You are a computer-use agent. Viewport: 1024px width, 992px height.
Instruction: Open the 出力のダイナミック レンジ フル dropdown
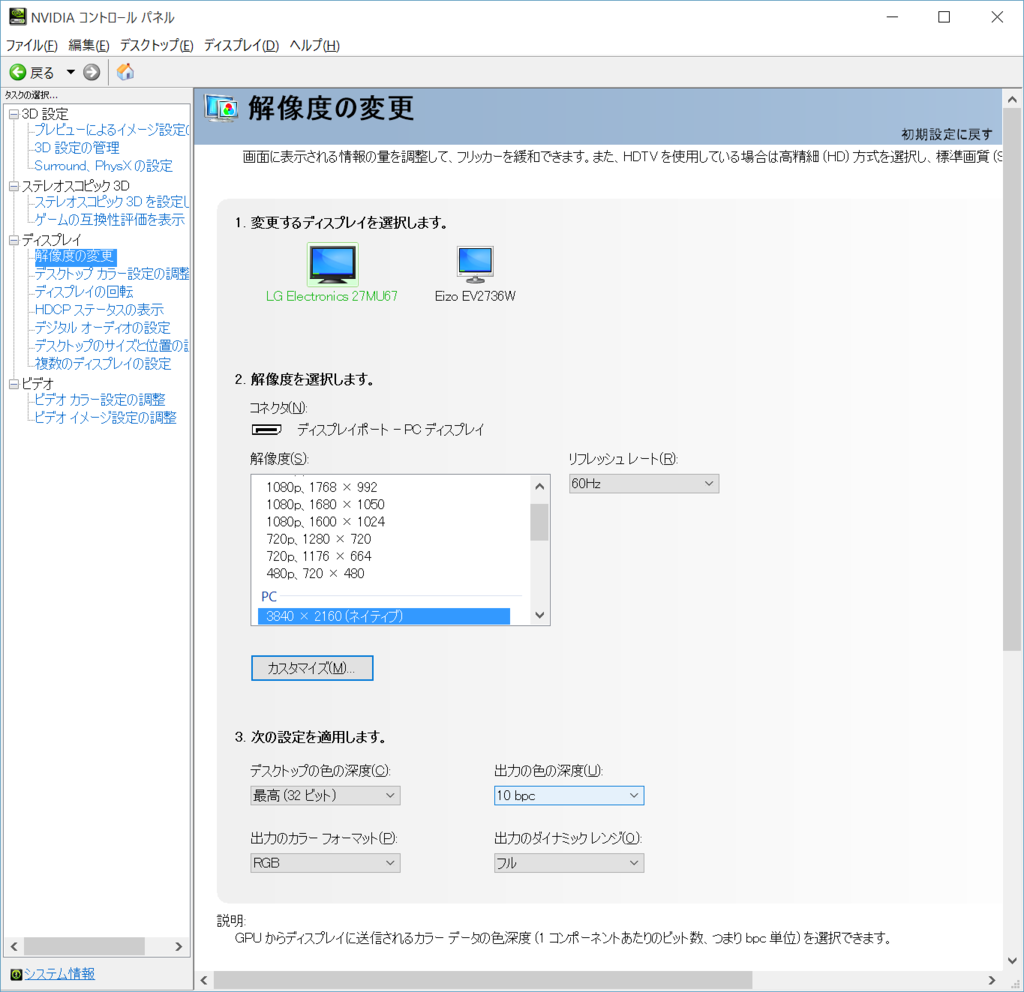click(x=569, y=863)
